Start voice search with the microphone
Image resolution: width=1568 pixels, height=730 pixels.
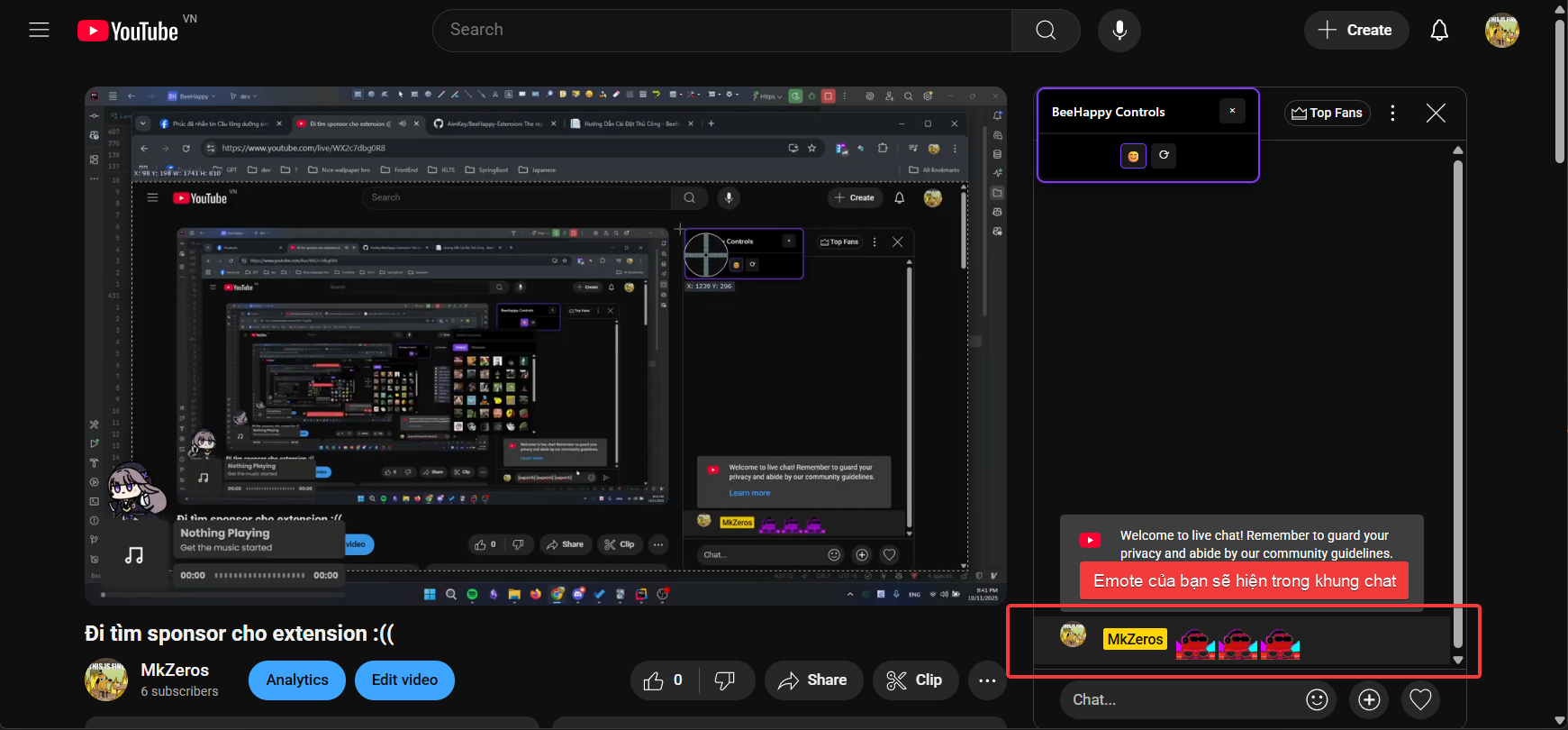coord(1119,31)
